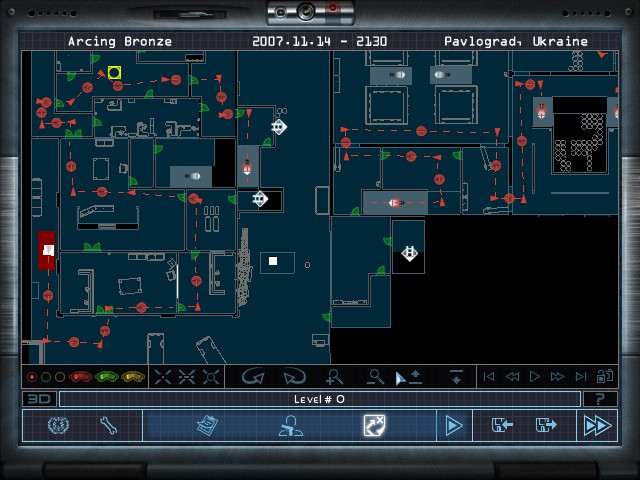640x480 pixels.
Task: Click the zoom out magnifier icon
Action: coord(376,377)
